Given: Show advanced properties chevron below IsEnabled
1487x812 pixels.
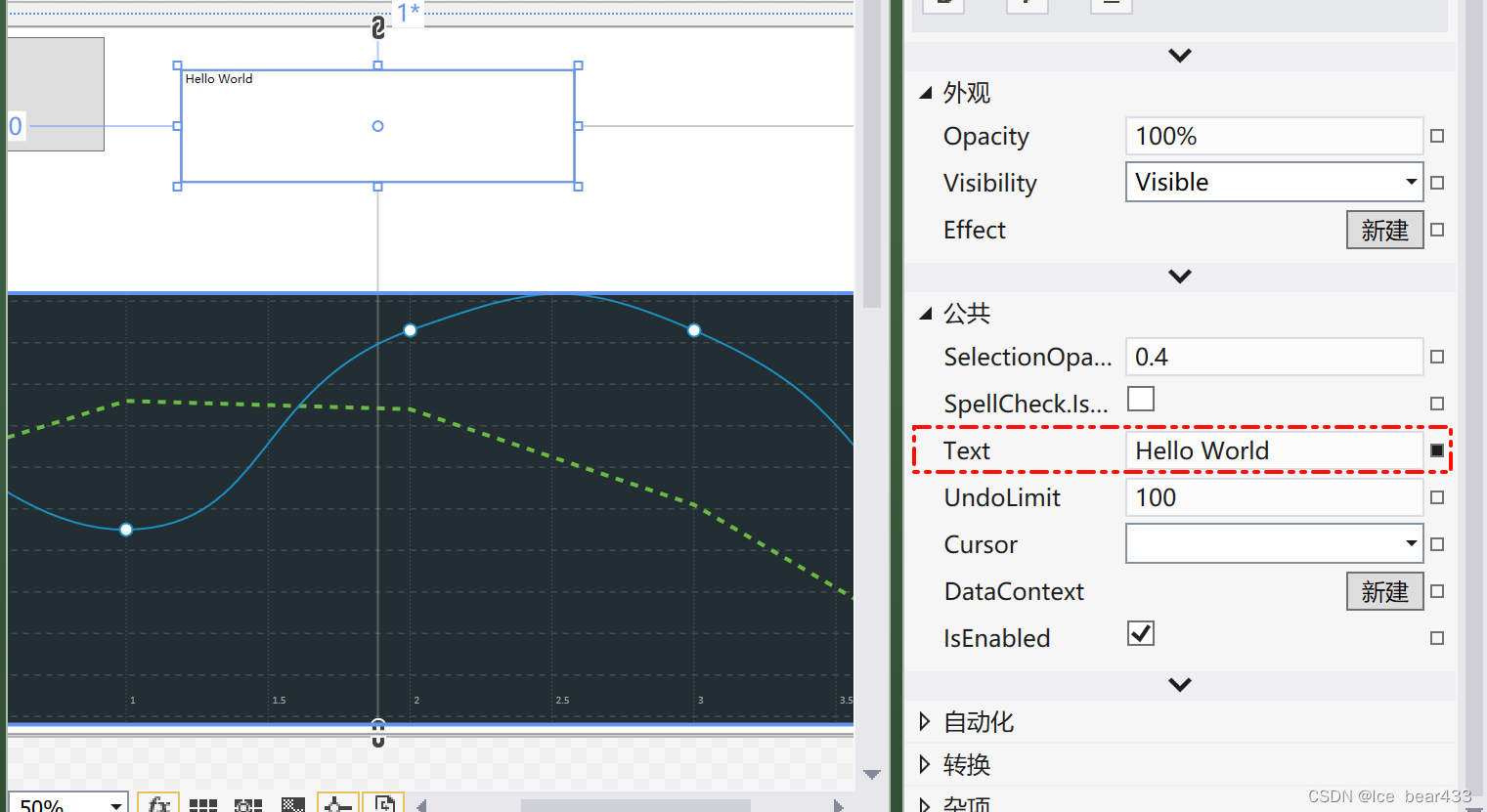Looking at the screenshot, I should (1180, 685).
